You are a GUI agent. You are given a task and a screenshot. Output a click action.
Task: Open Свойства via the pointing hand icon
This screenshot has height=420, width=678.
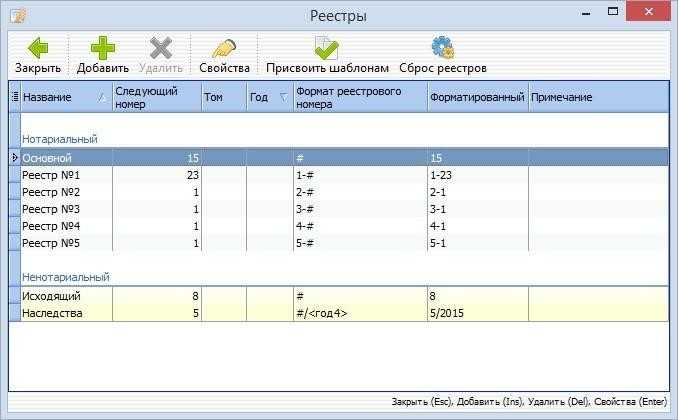click(x=224, y=48)
